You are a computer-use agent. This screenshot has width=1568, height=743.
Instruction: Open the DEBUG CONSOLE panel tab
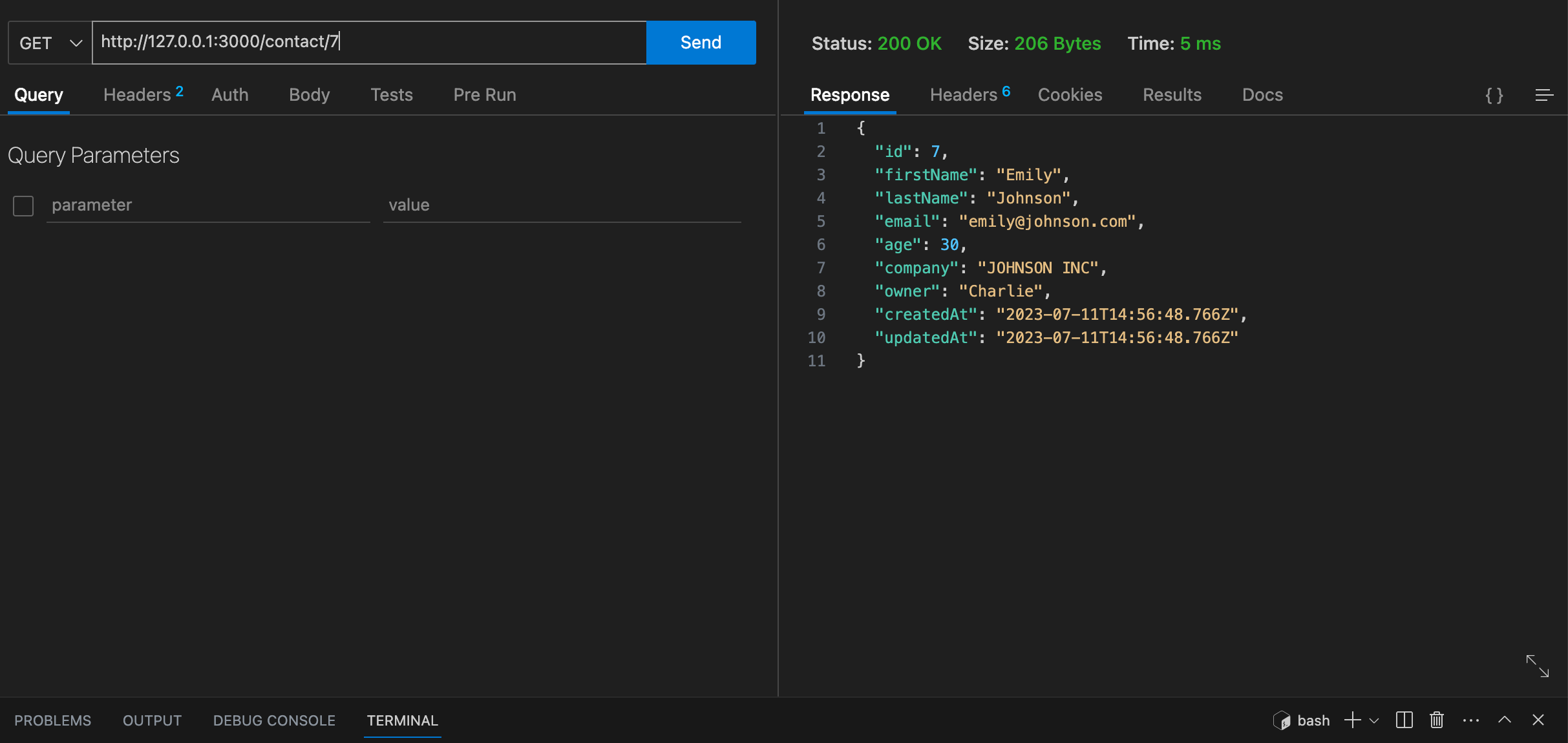click(x=274, y=720)
